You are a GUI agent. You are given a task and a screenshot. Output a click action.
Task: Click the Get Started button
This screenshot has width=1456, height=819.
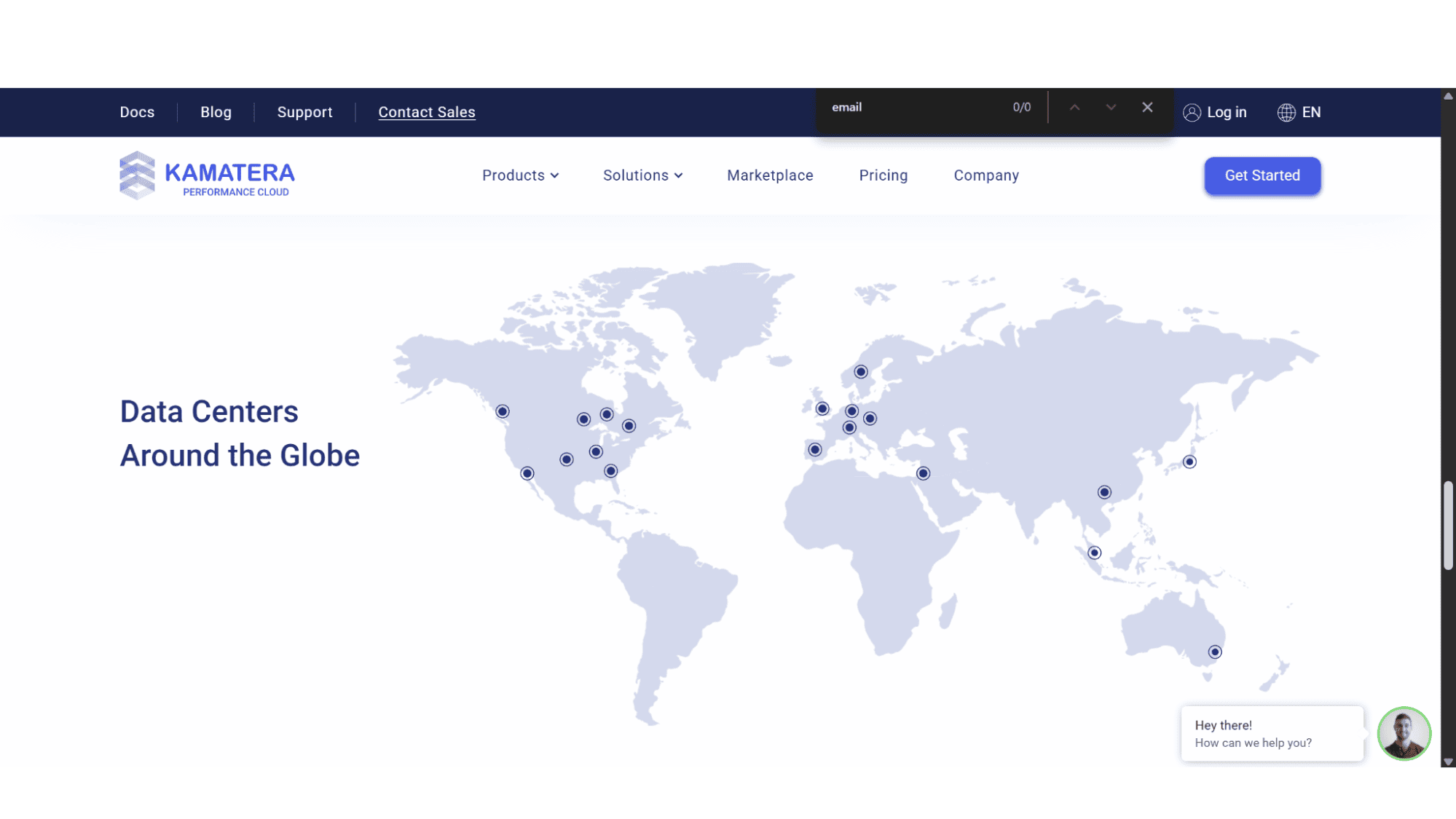point(1262,175)
